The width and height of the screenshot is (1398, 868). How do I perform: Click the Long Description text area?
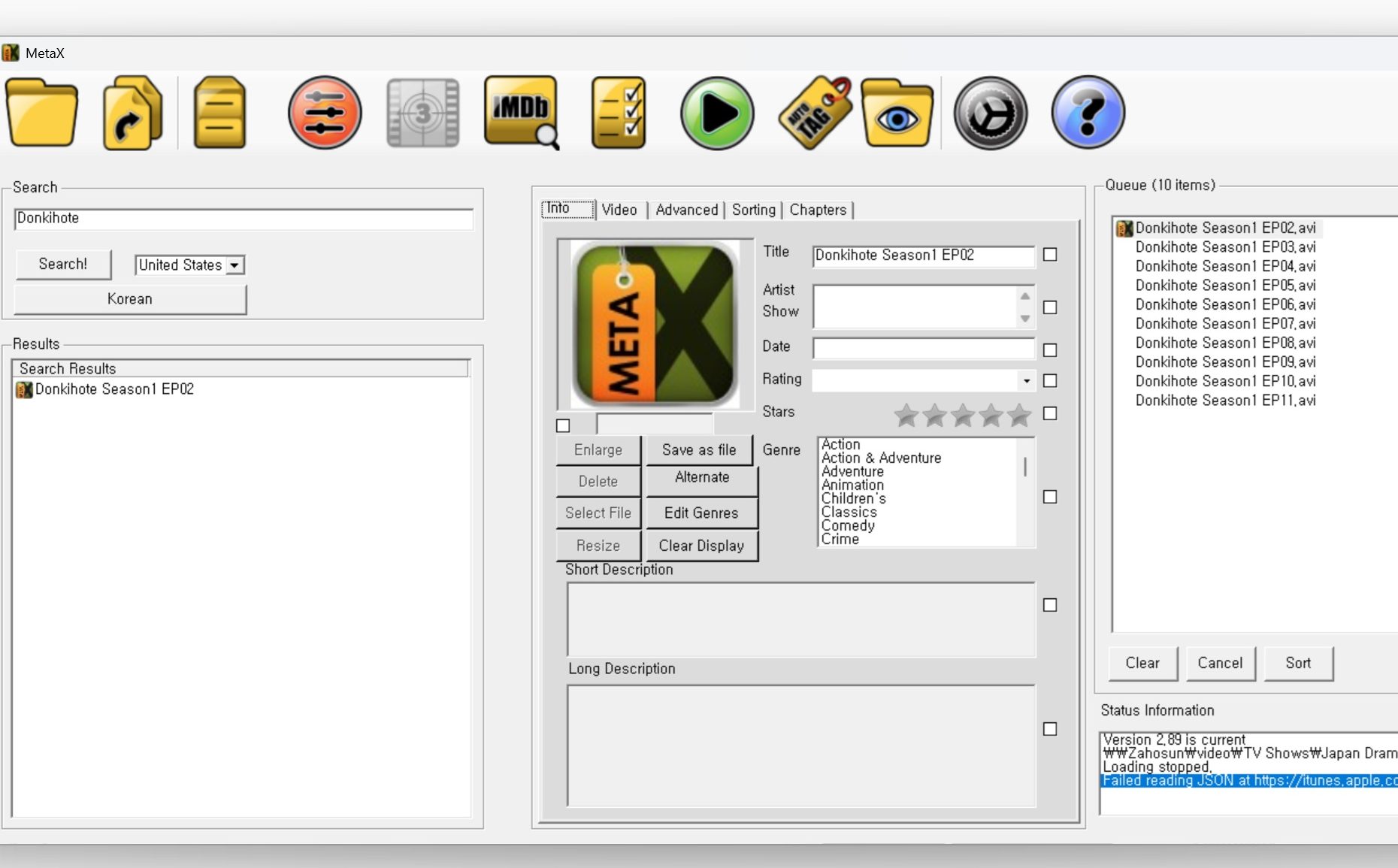point(801,746)
